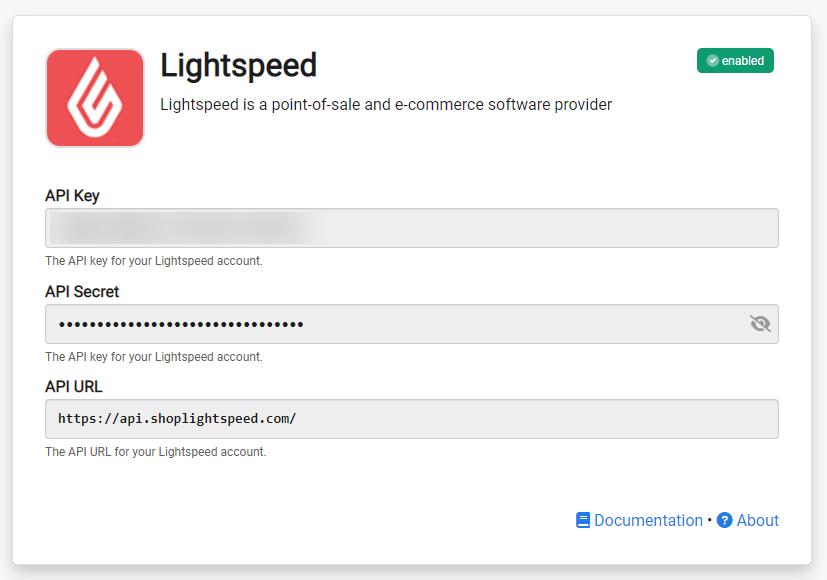Click the question mark icon beside About

point(725,520)
